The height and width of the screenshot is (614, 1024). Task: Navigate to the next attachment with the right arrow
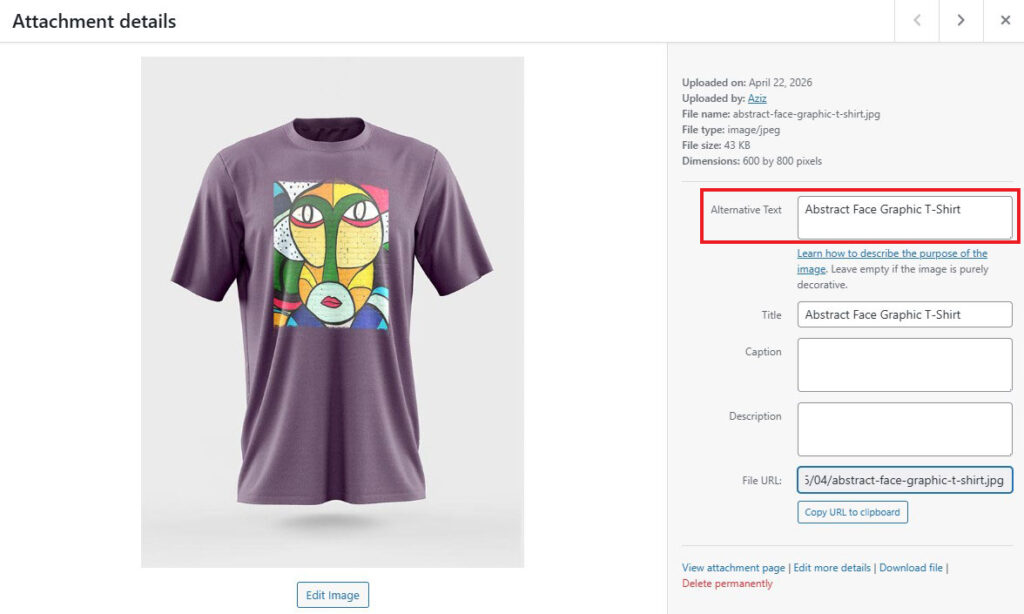coord(960,20)
